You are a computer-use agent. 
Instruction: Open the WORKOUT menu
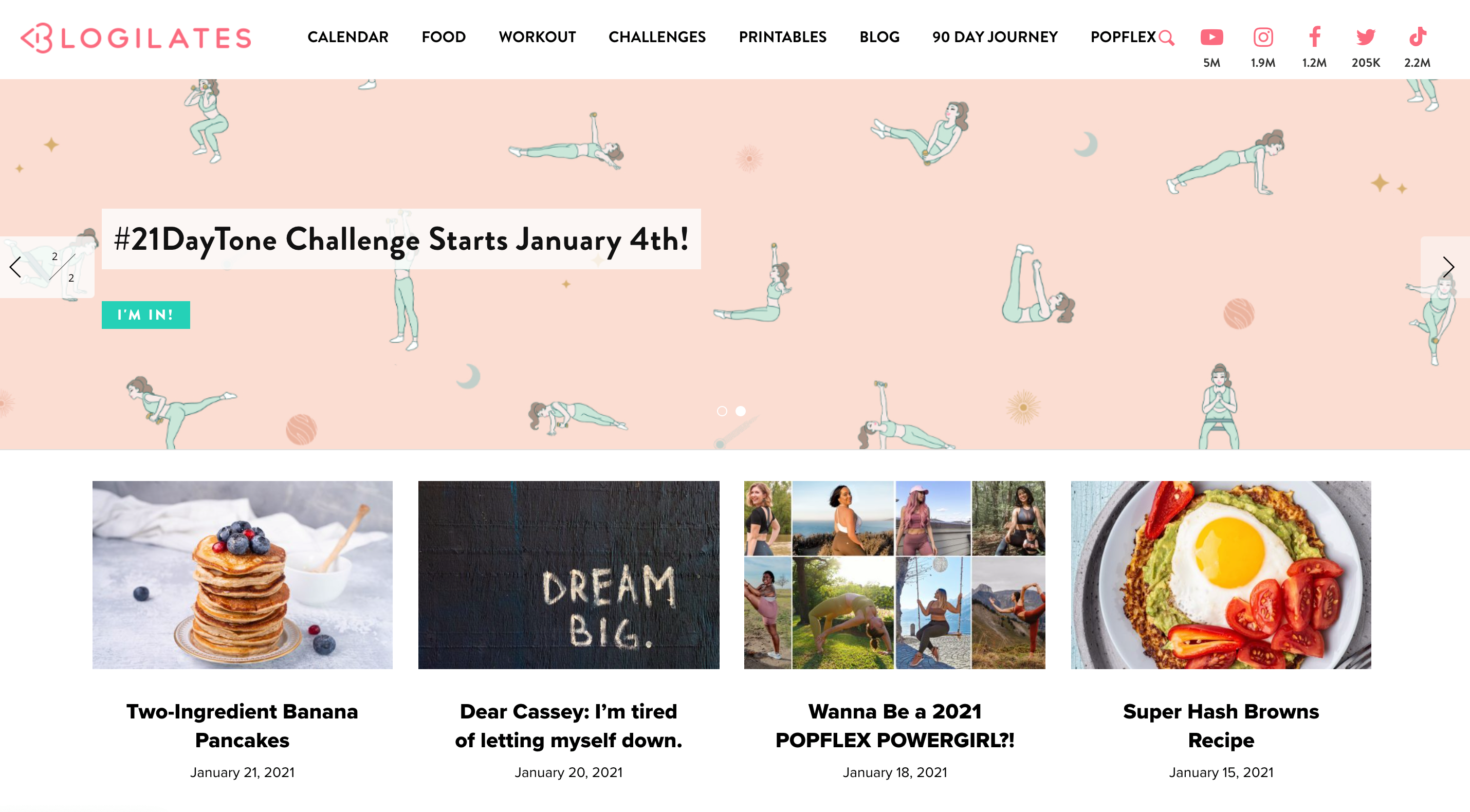[537, 37]
